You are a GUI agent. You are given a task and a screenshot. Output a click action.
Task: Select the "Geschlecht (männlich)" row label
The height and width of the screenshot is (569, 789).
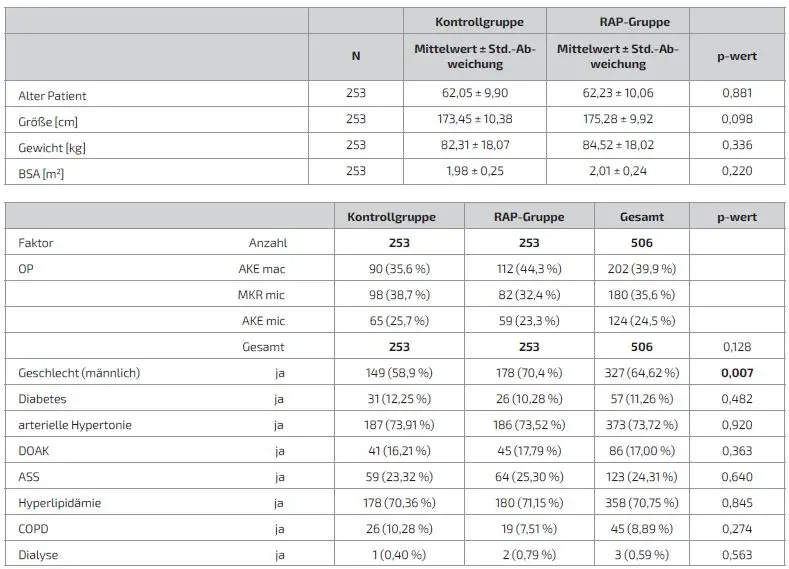pyautogui.click(x=79, y=373)
